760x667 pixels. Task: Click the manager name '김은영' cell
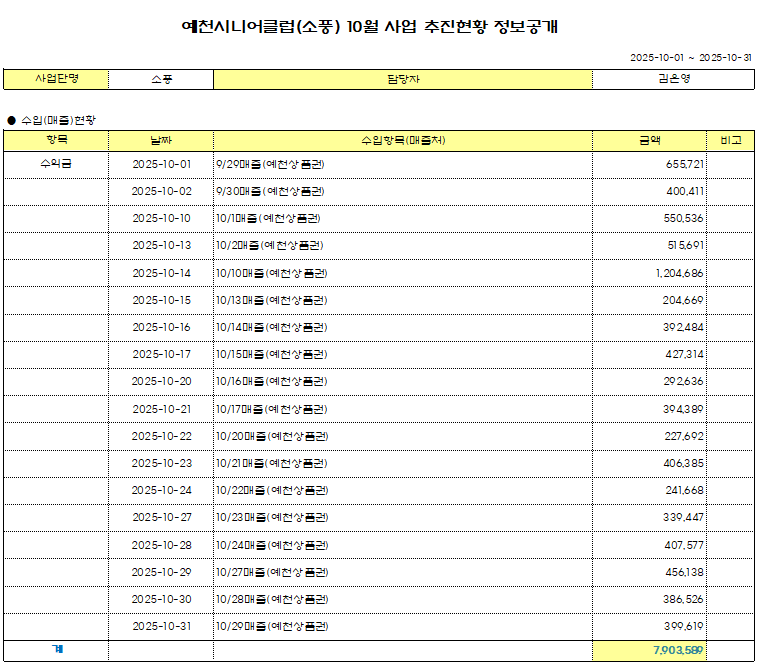pyautogui.click(x=673, y=79)
